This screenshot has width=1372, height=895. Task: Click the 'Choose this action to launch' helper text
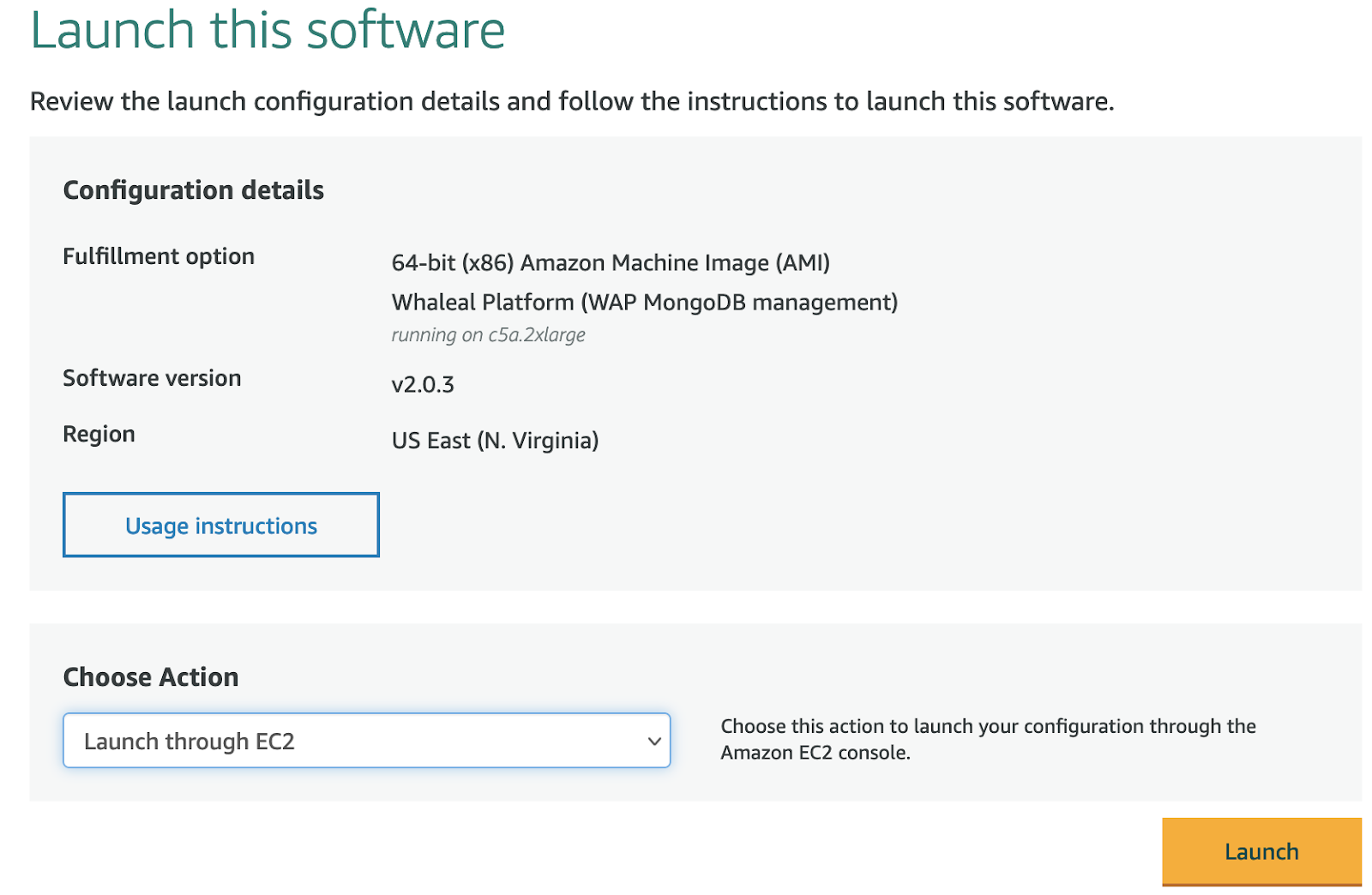click(x=987, y=726)
